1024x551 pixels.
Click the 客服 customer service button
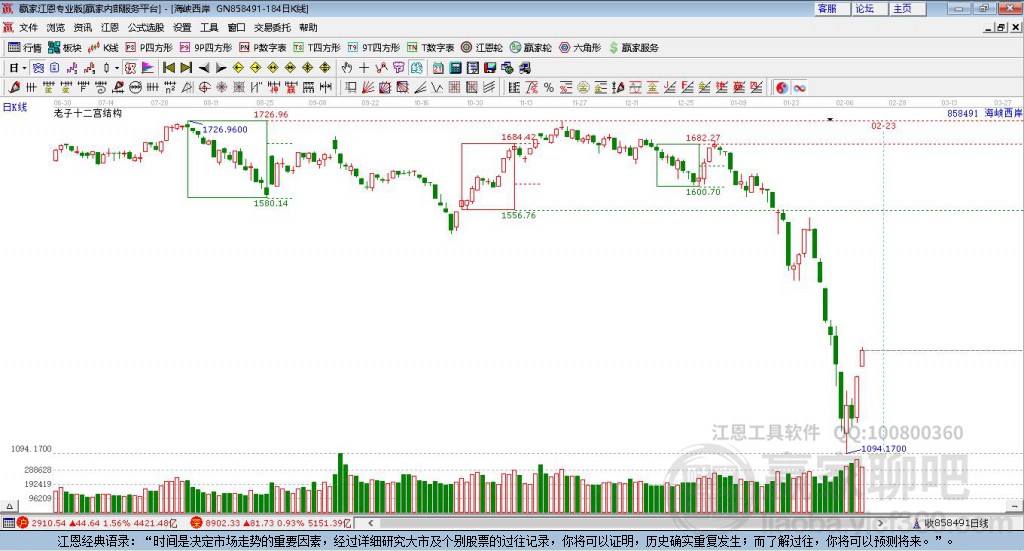833,8
